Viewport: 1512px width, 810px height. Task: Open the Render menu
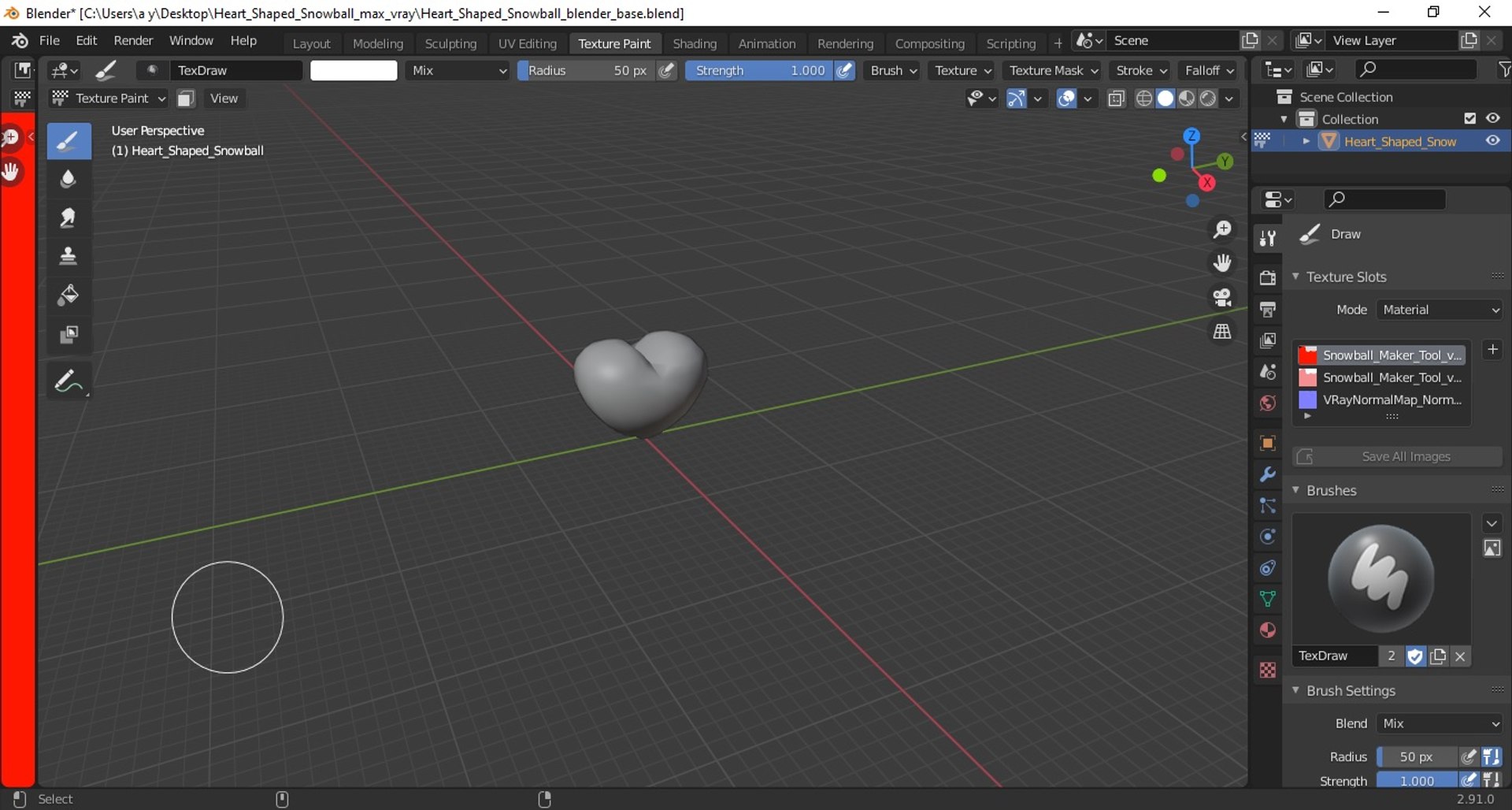133,40
